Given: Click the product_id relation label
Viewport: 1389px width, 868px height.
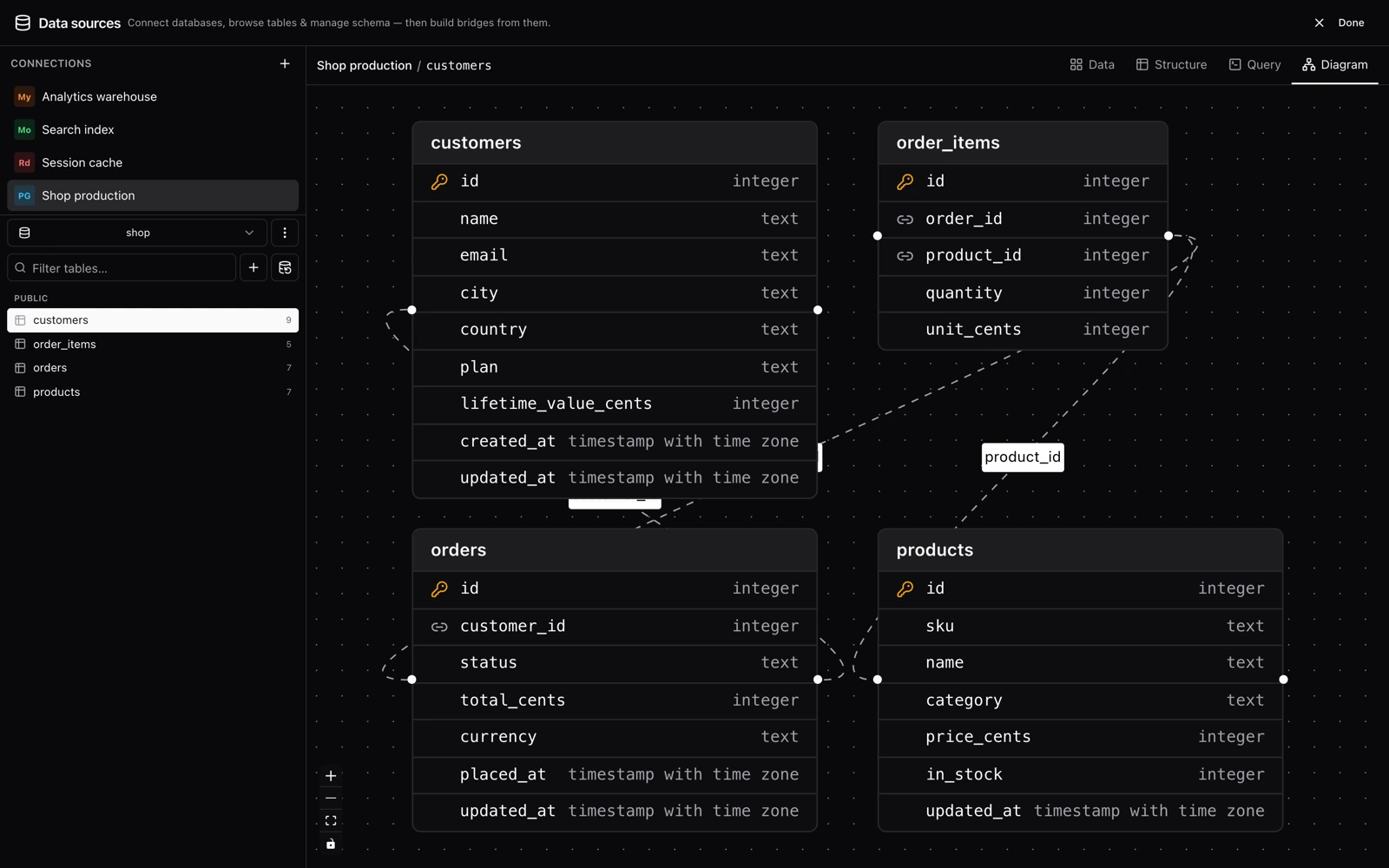Looking at the screenshot, I should (x=1023, y=457).
